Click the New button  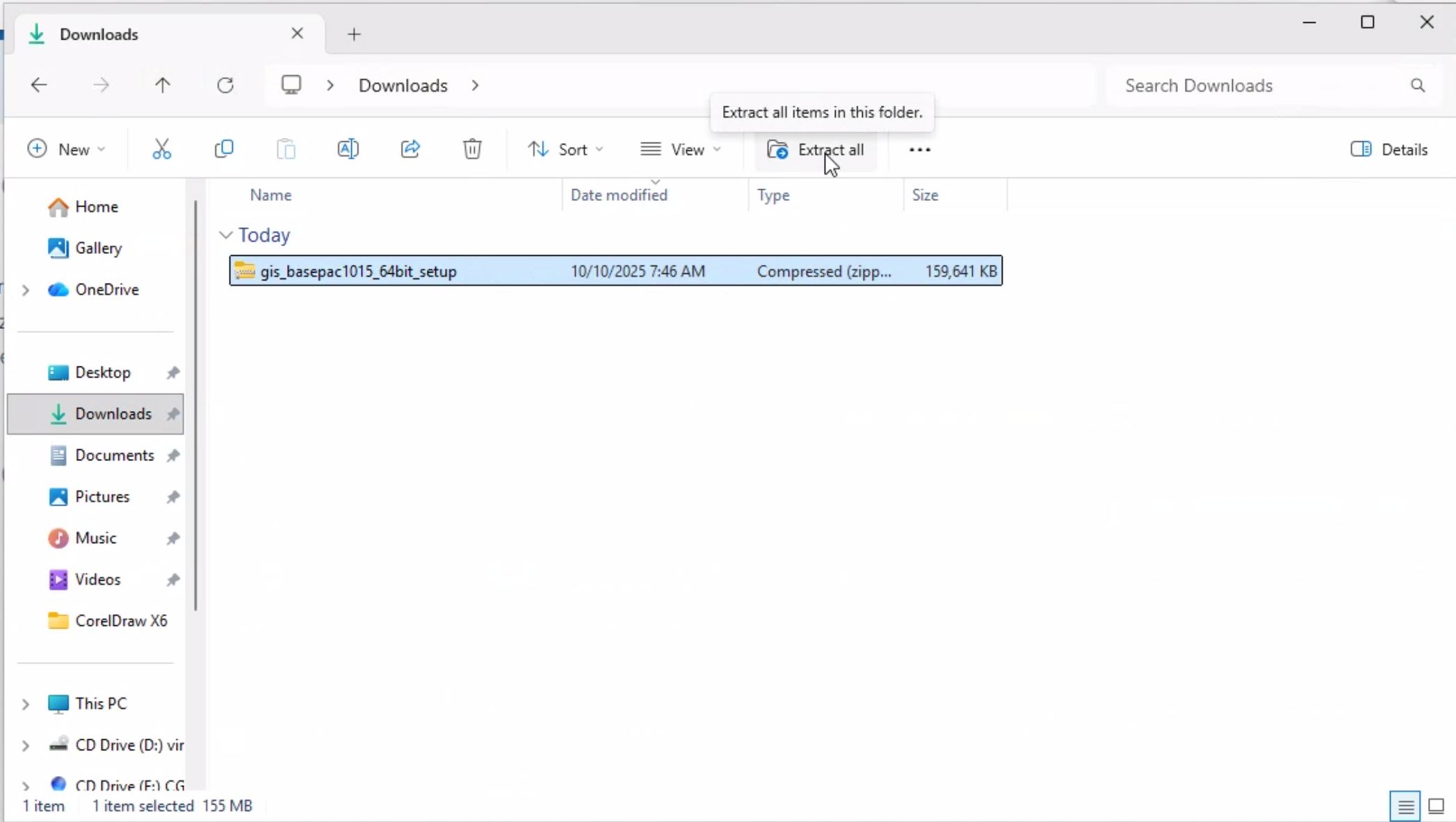point(66,149)
